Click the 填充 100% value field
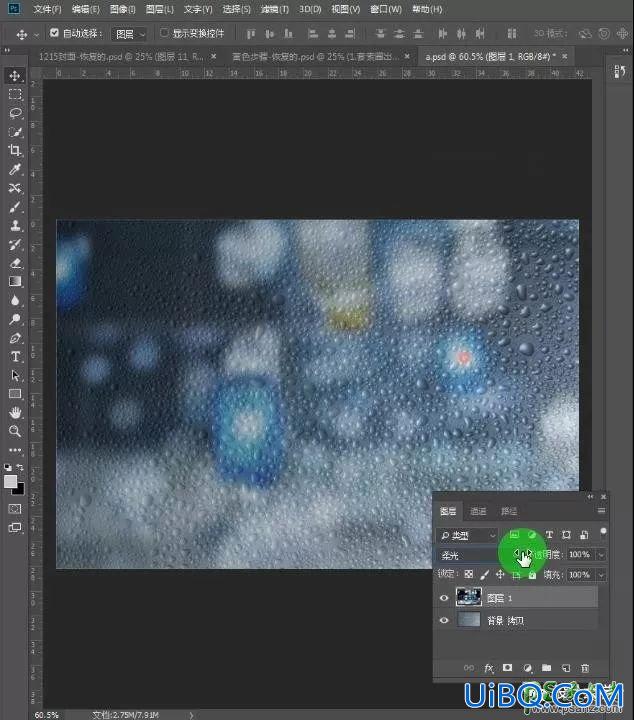Viewport: 634px width, 720px height. click(581, 574)
